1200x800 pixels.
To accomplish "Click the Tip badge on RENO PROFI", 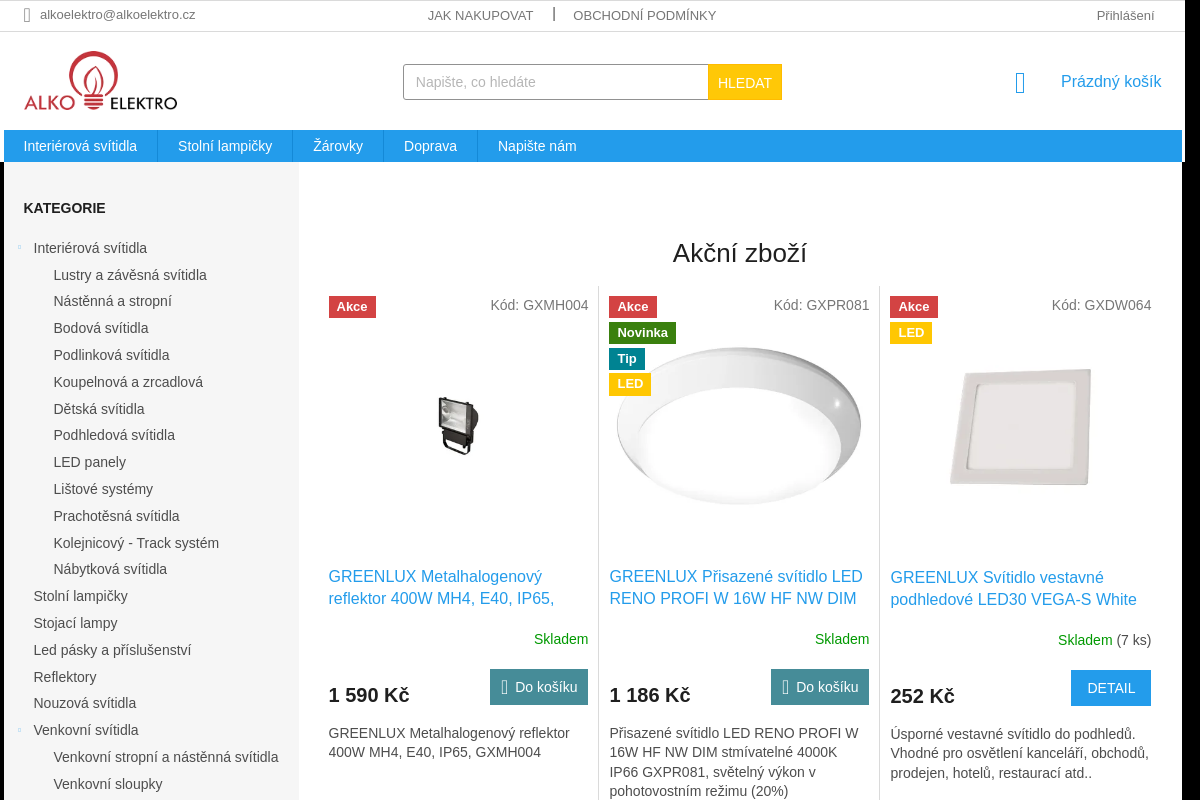I will tap(627, 359).
